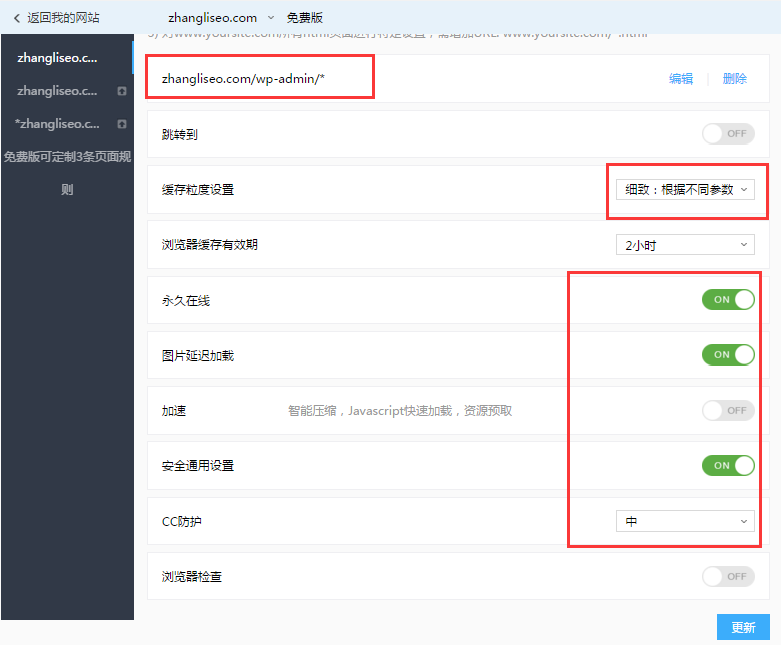Viewport: 781px width, 645px height.
Task: Disable the 永久在线 switch
Action: tap(728, 299)
